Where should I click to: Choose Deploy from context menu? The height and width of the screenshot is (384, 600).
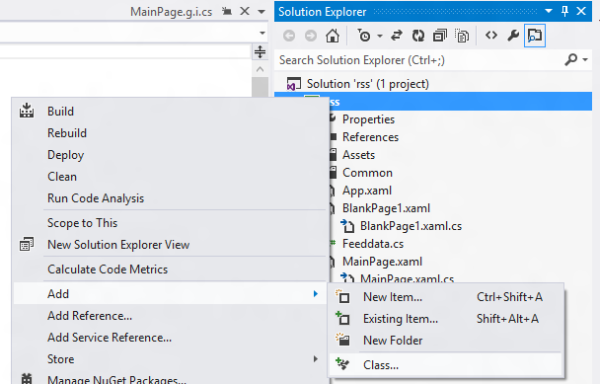[x=65, y=155]
